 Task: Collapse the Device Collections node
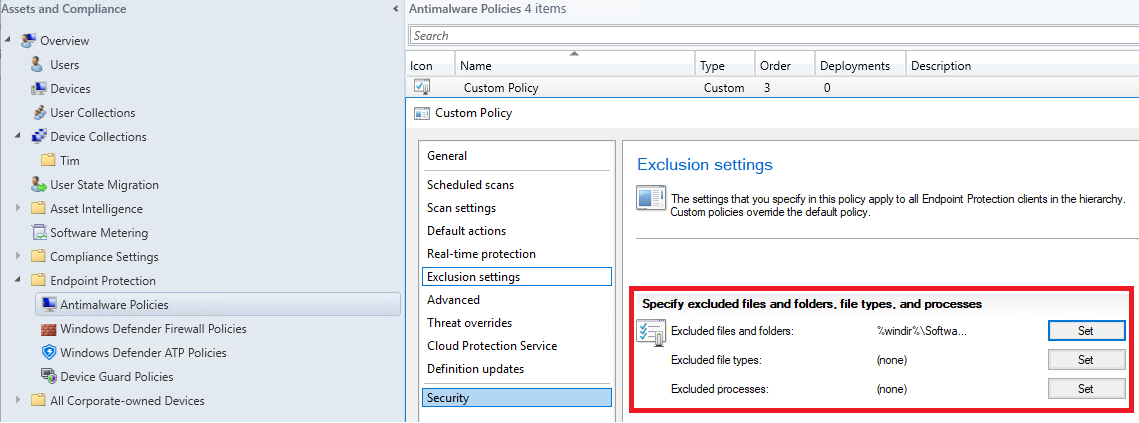pyautogui.click(x=18, y=137)
